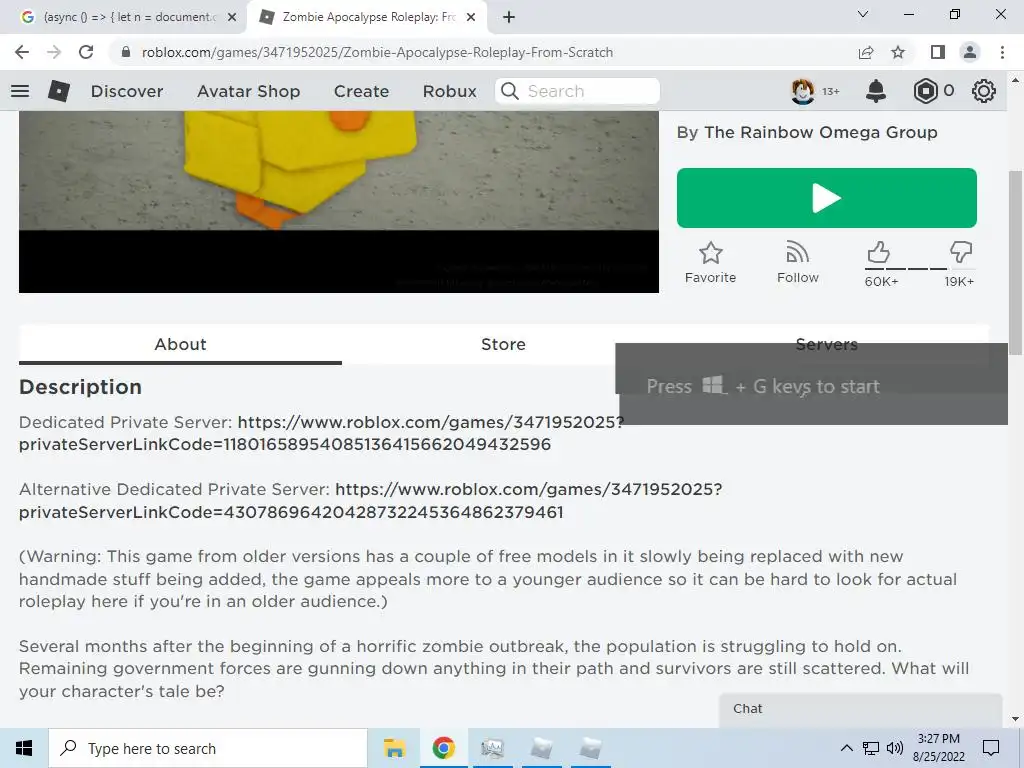The image size is (1024, 768).
Task: Switch to the async Google search tab
Action: click(124, 17)
